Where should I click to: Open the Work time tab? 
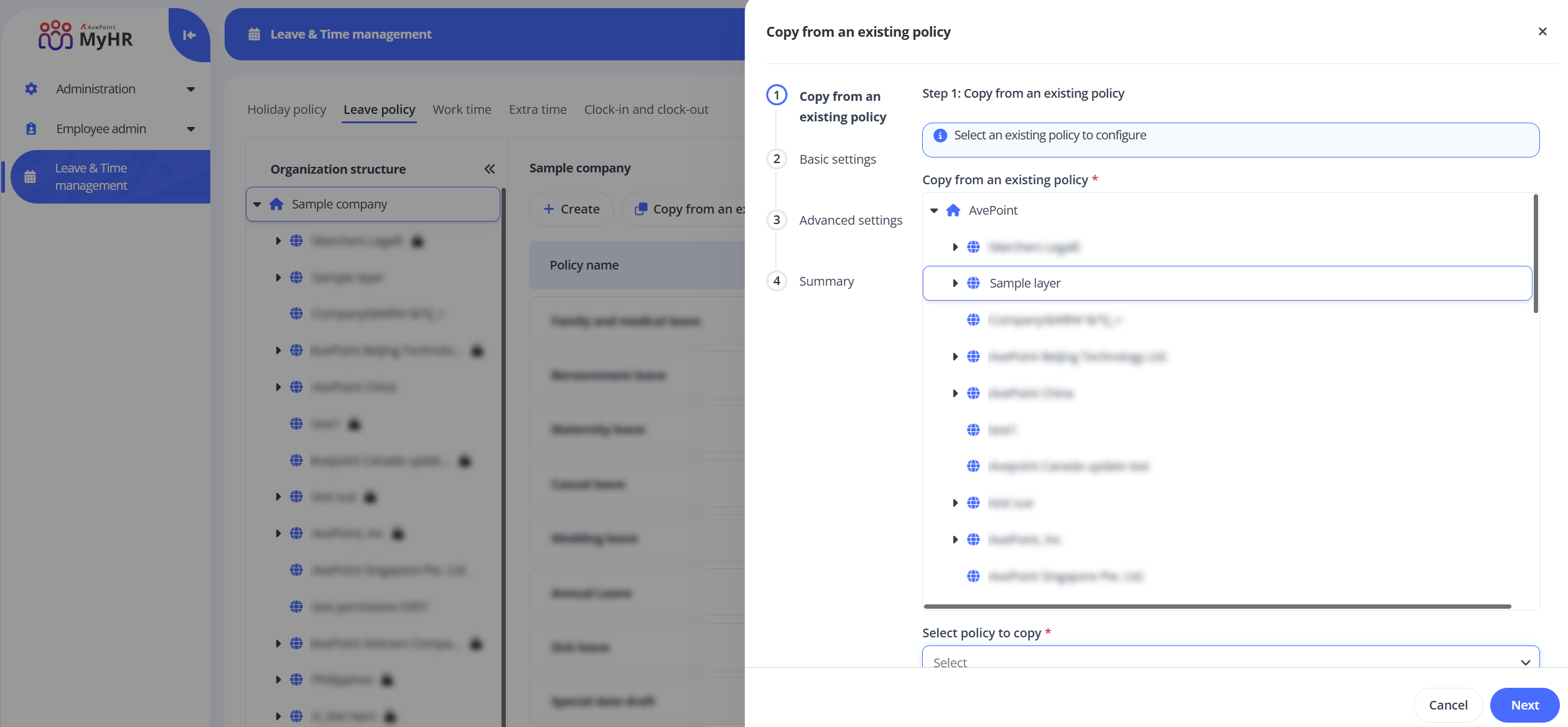pos(462,110)
